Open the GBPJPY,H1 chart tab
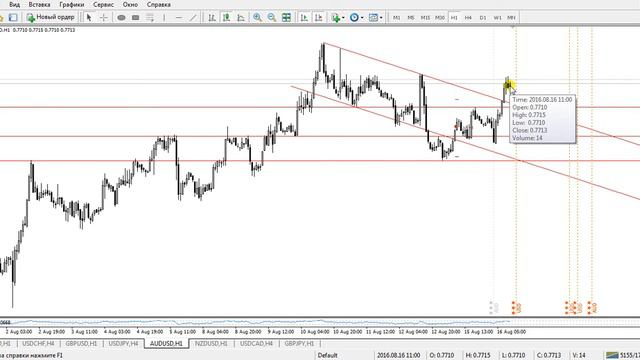Viewport: 640px width, 360px height. click(299, 344)
